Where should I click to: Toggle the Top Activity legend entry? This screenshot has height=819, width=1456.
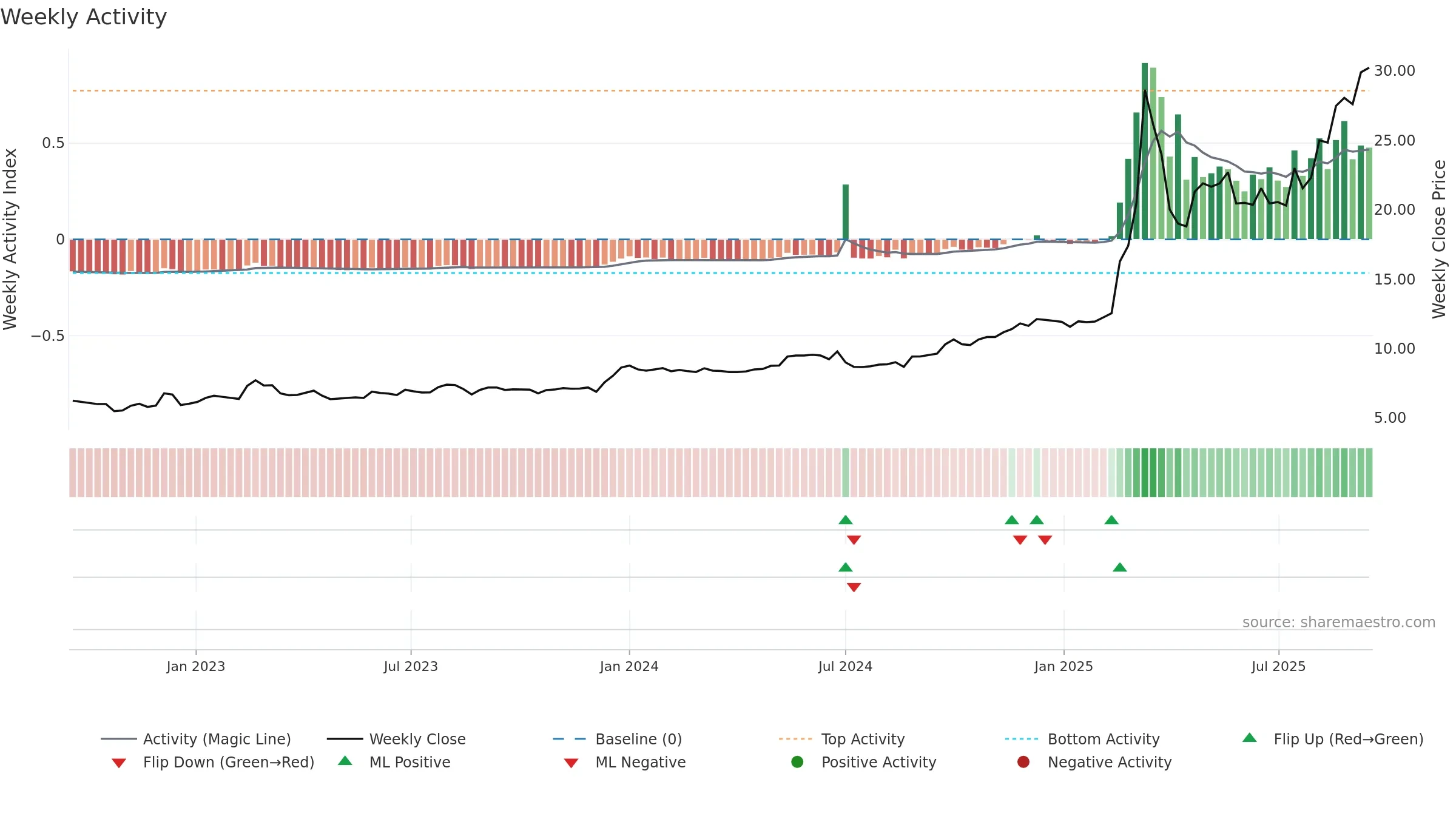coord(841,739)
